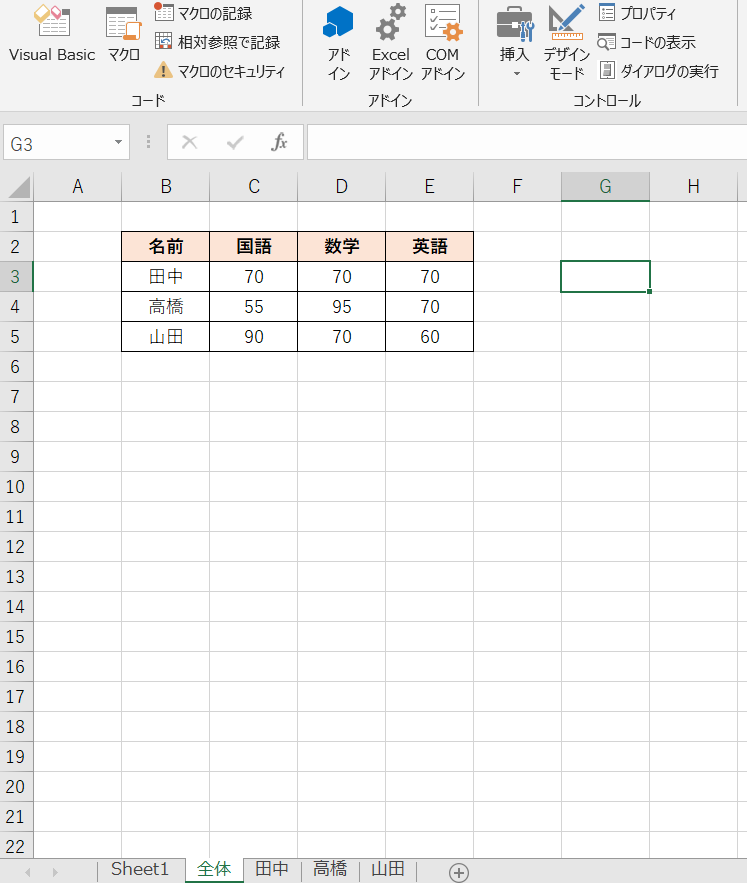Open the マクロ (Macros) dialog

pos(123,34)
